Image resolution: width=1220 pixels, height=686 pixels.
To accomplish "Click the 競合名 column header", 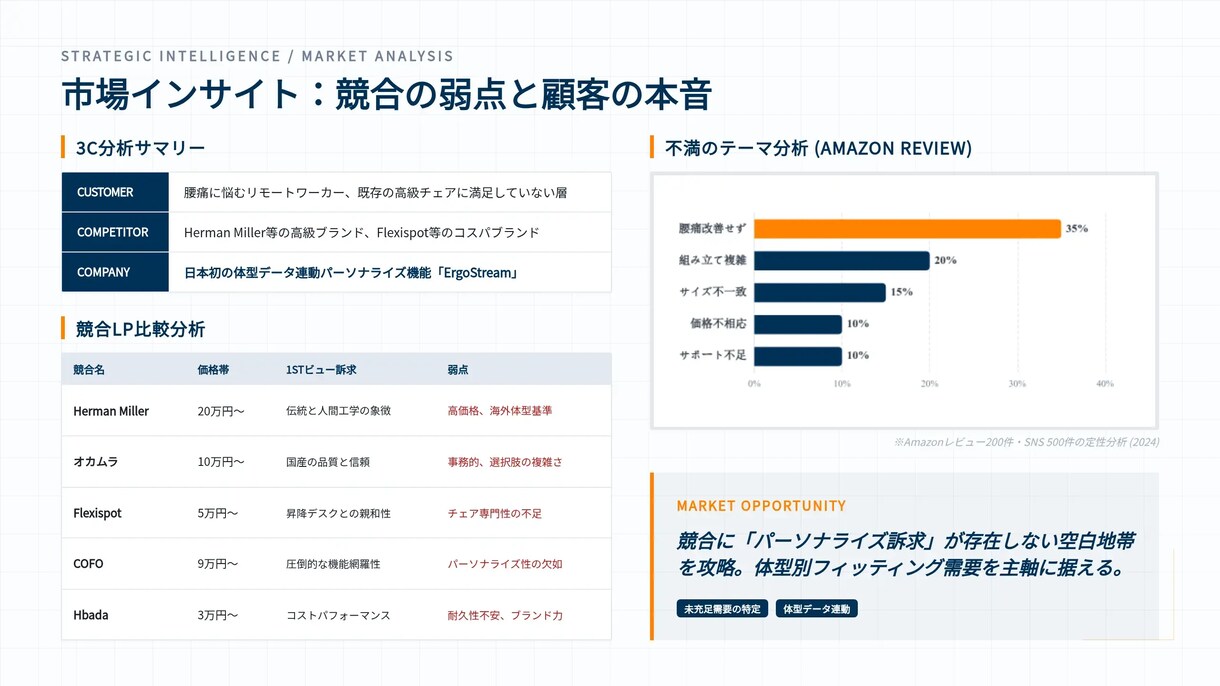I will point(89,370).
